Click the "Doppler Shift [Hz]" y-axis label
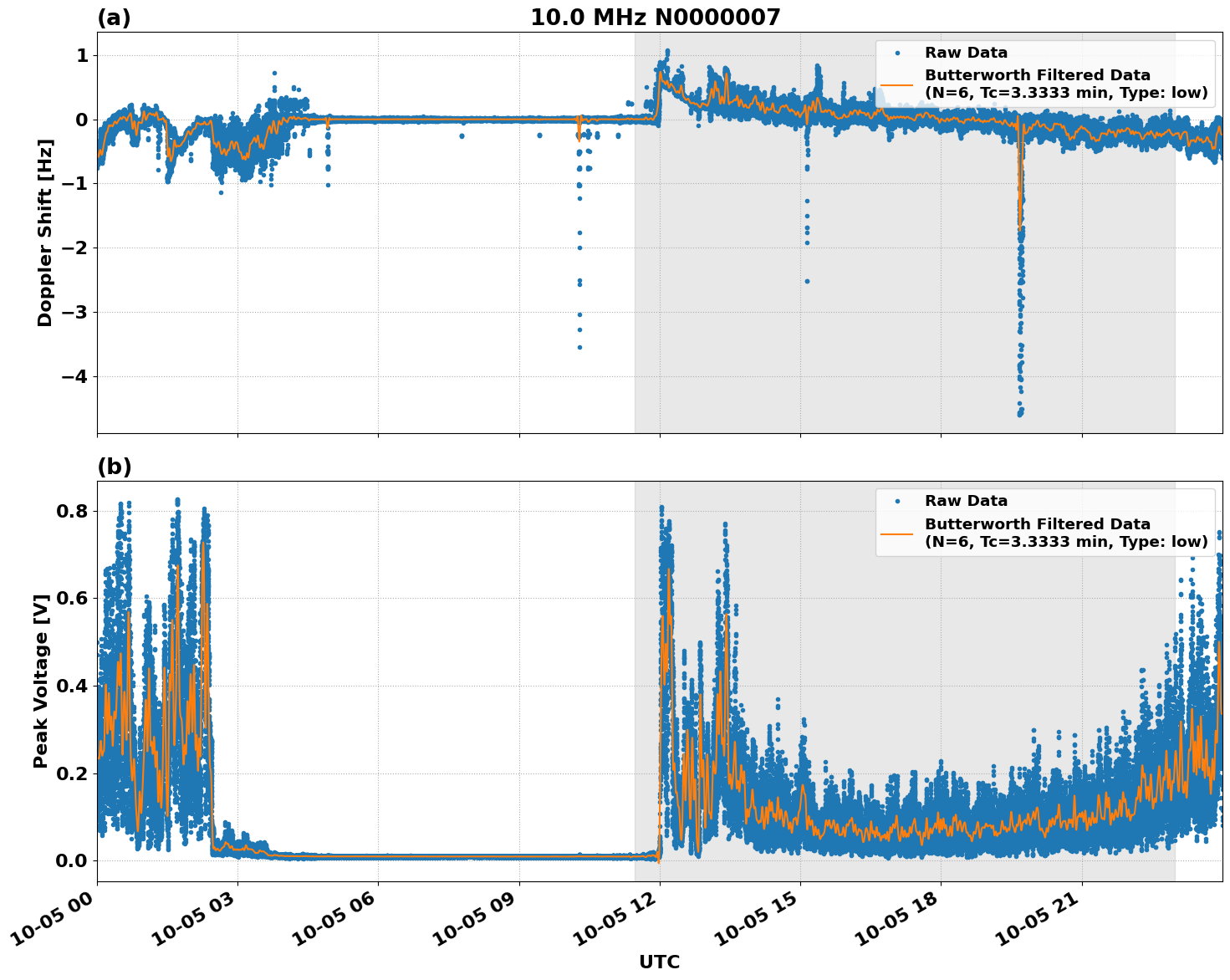The width and height of the screenshot is (1230, 980). click(45, 232)
